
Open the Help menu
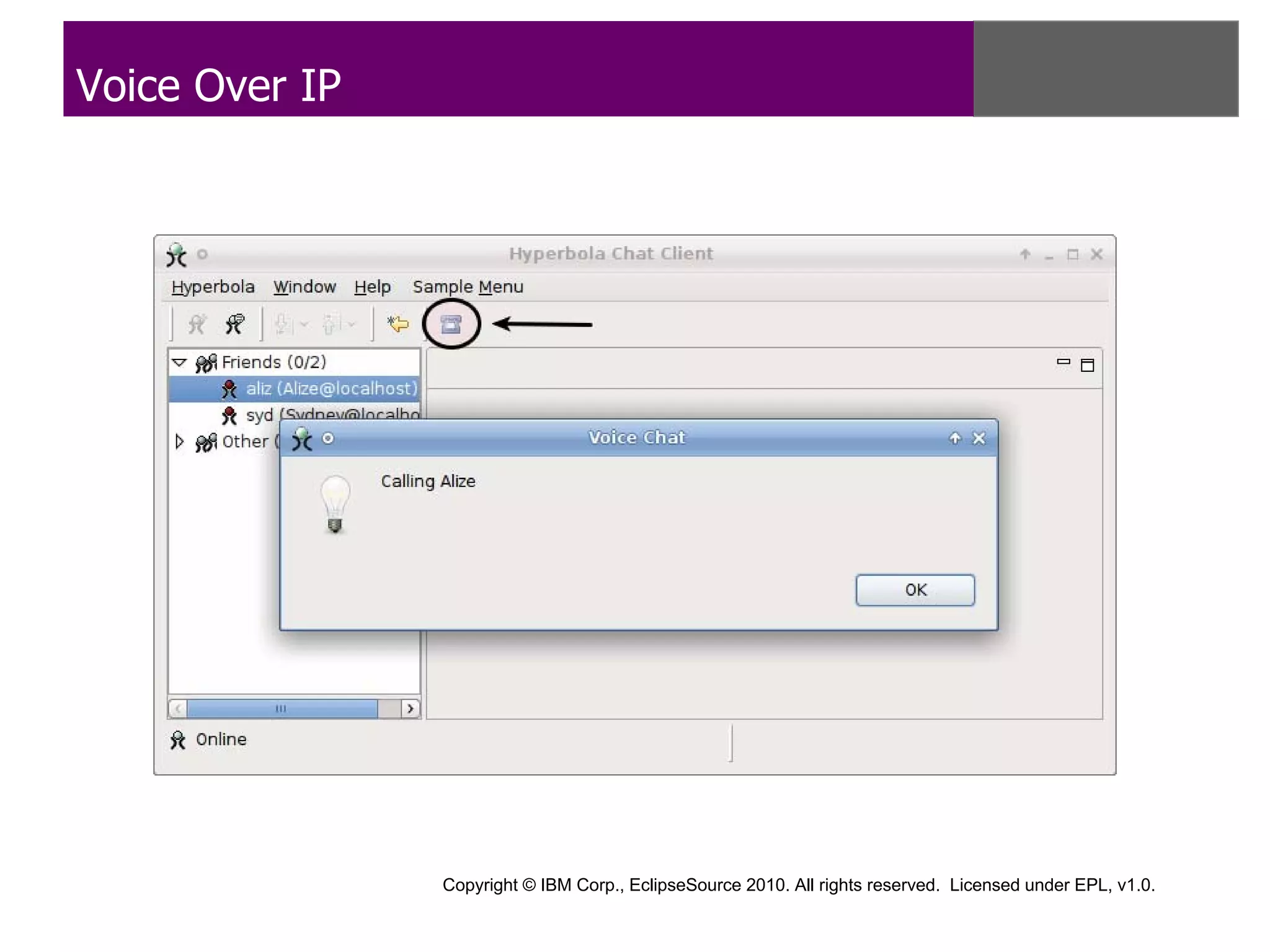click(x=372, y=287)
